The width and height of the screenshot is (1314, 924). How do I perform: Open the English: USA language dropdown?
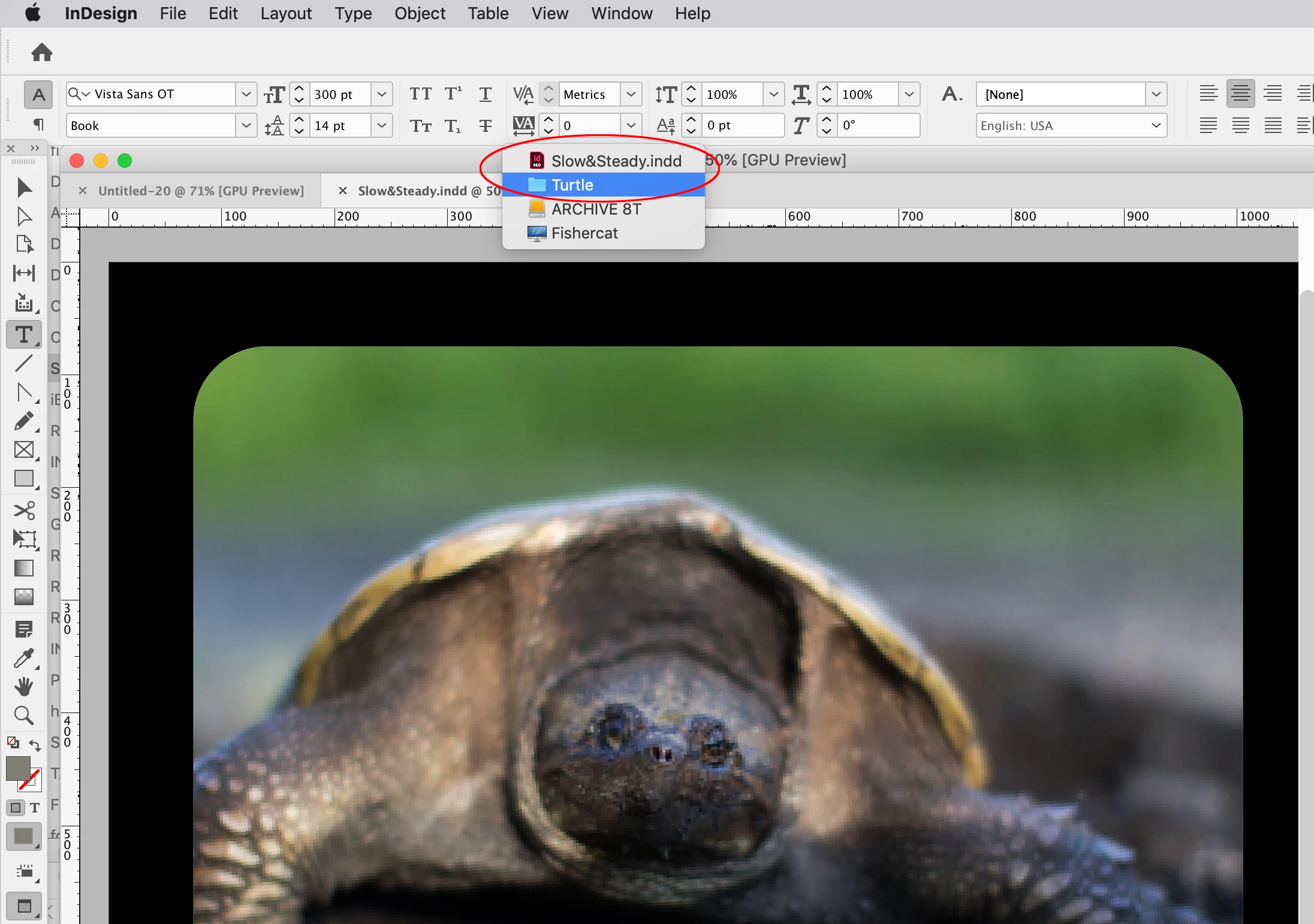1156,126
